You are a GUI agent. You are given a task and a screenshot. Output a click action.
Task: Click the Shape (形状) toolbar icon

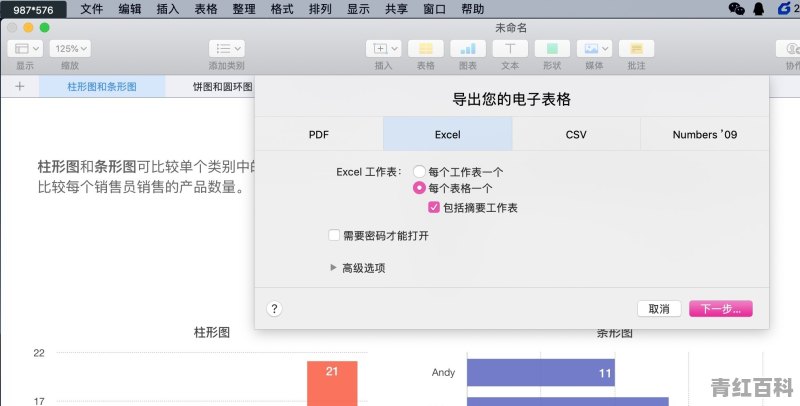tap(552, 48)
